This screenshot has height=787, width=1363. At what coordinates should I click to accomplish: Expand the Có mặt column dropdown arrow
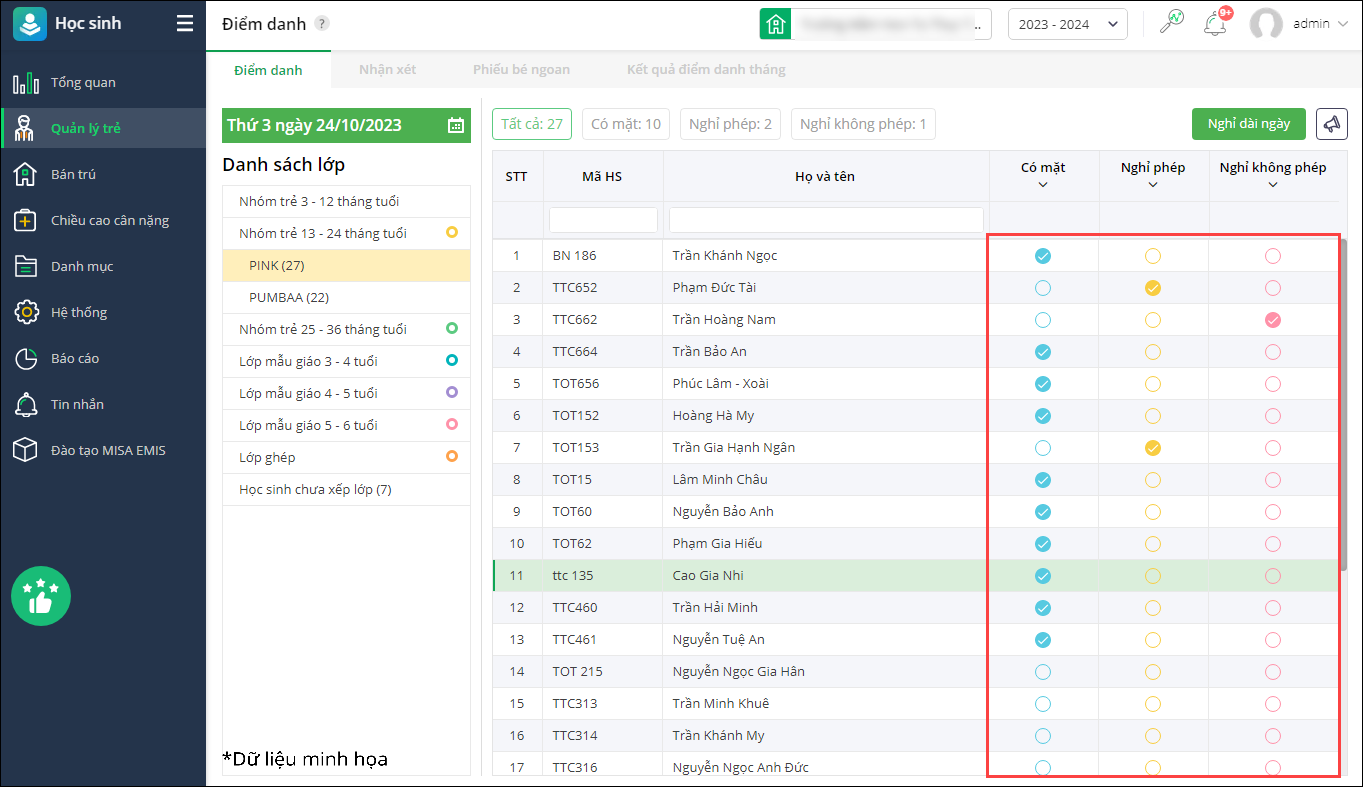tap(1043, 185)
